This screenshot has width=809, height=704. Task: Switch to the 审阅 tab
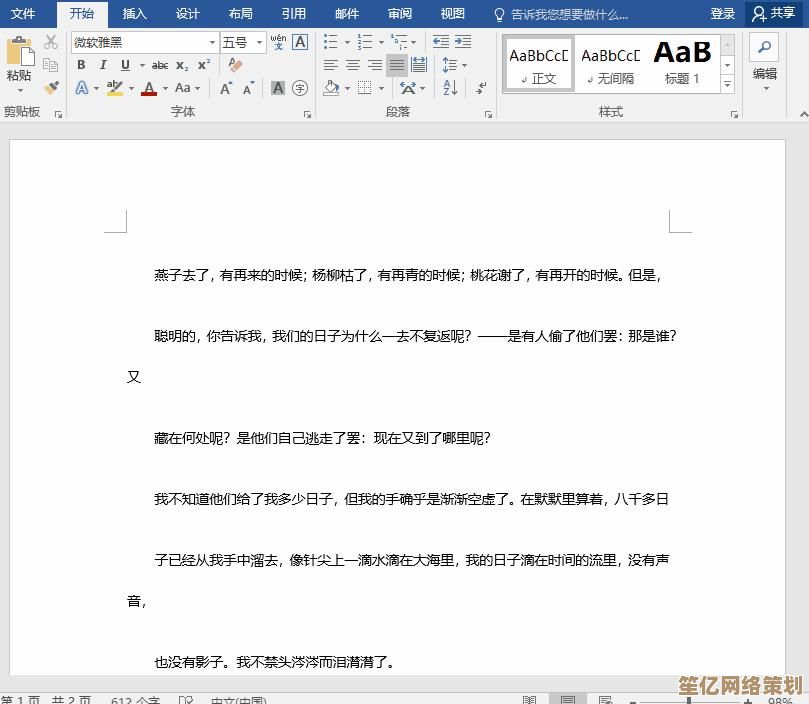400,14
